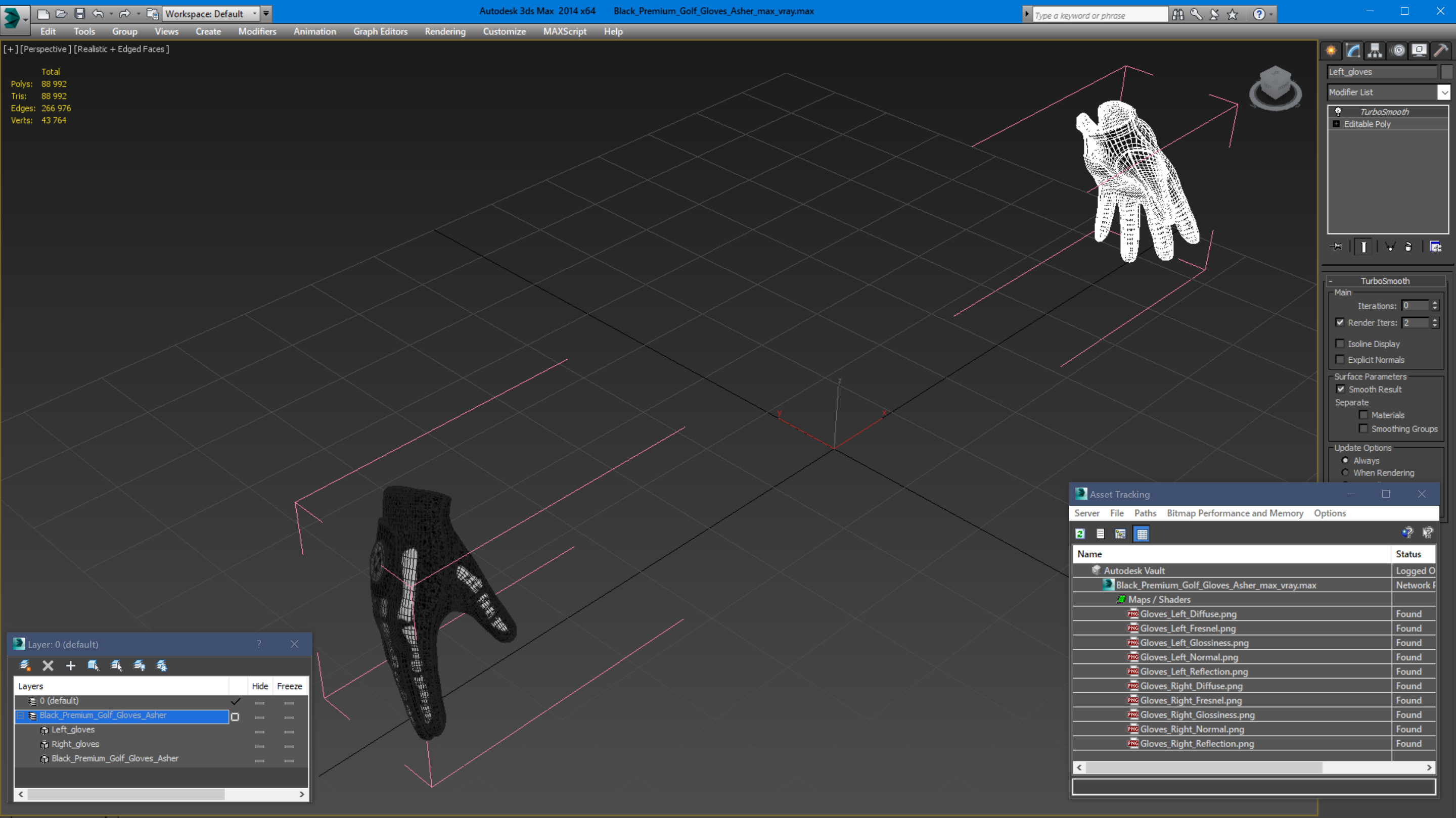Screen dimensions: 1456x818
Task: Click the Undo arrow icon
Action: [98, 14]
